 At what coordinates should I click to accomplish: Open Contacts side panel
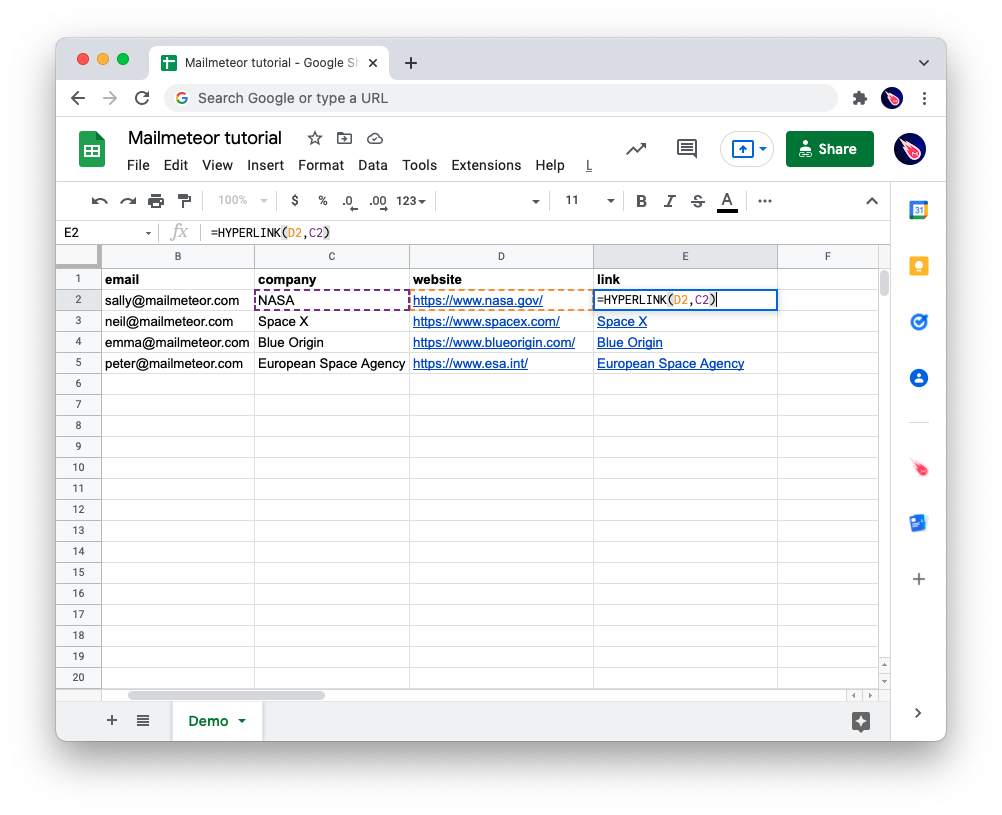pos(918,378)
